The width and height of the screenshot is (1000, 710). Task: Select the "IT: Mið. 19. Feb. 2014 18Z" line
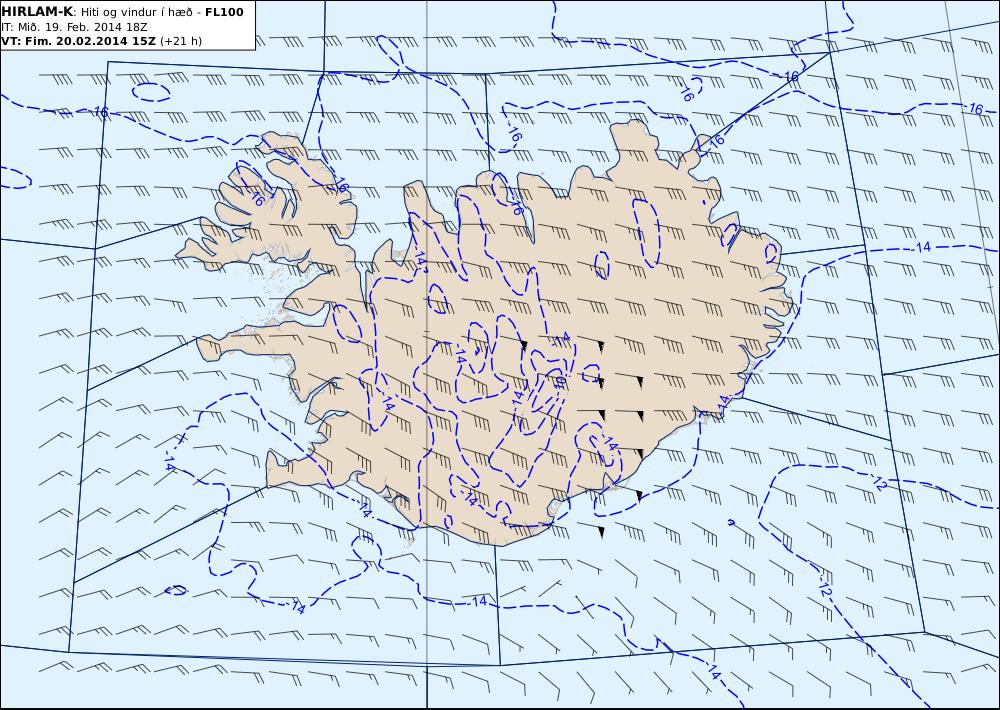pos(75,27)
